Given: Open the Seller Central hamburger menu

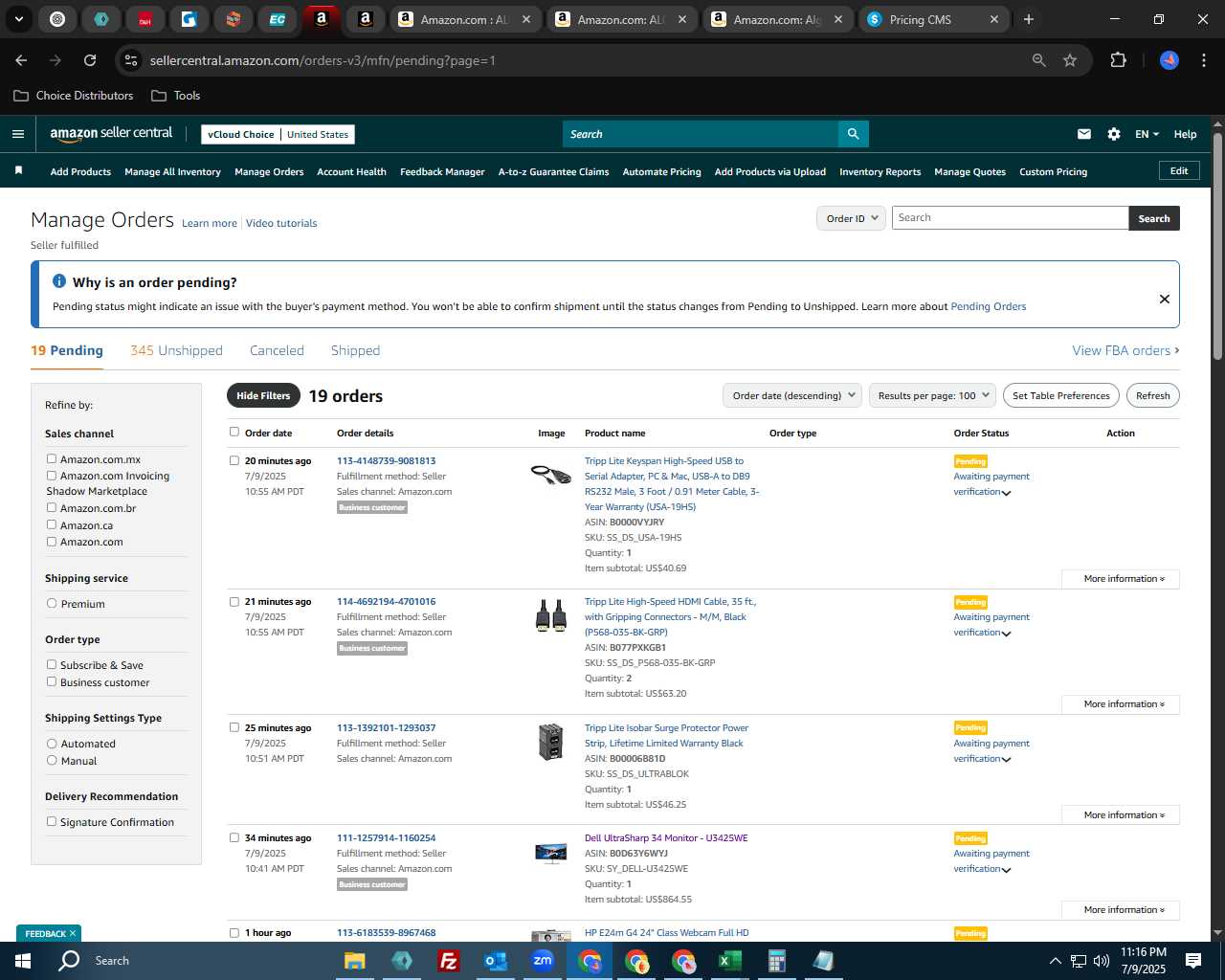Looking at the screenshot, I should tap(18, 134).
